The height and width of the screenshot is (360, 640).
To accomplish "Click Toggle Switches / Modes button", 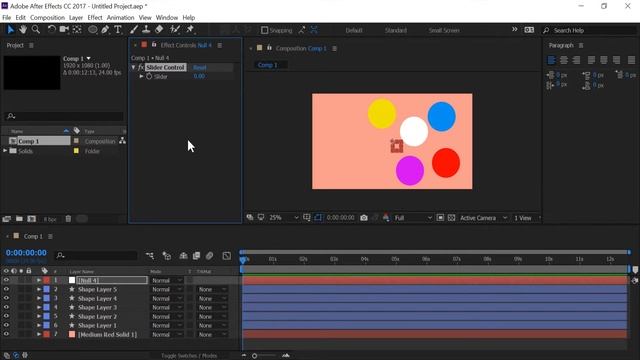I will click(189, 356).
